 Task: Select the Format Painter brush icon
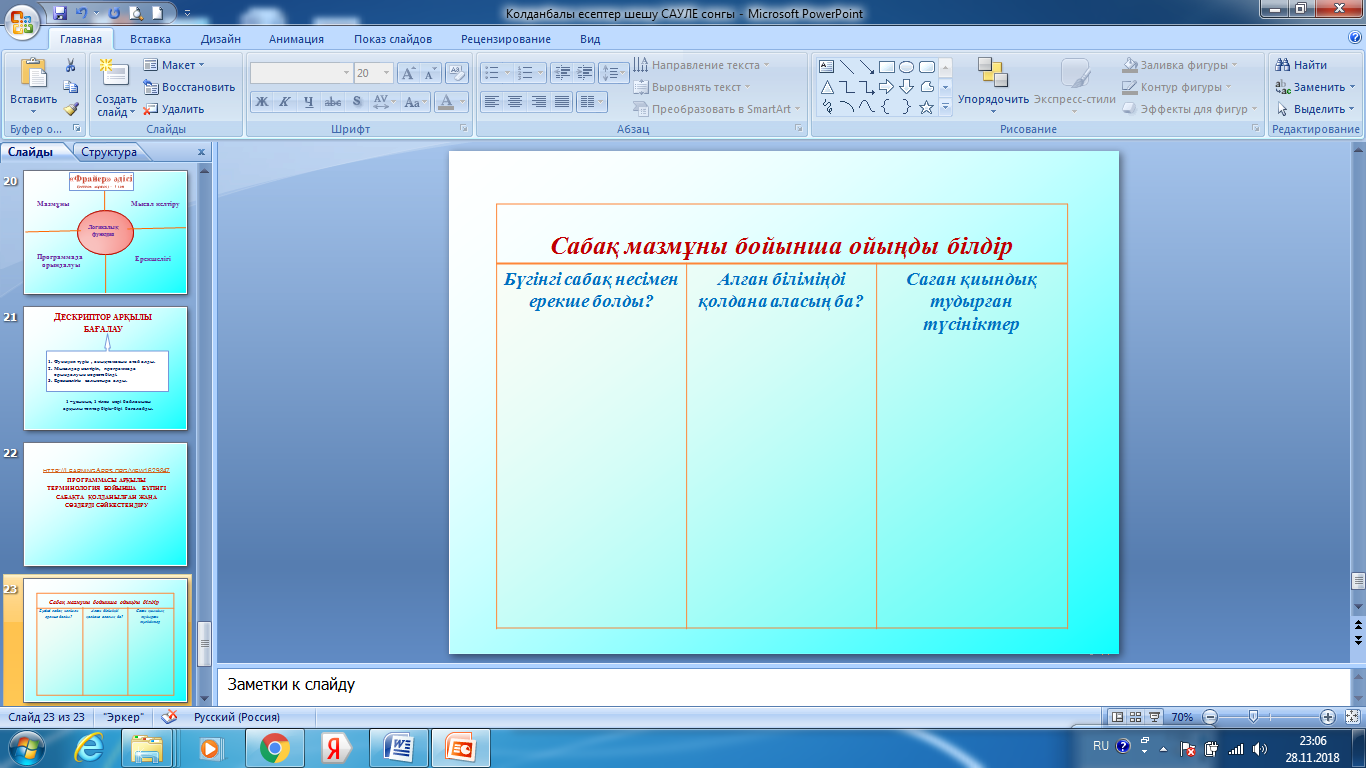pos(71,109)
